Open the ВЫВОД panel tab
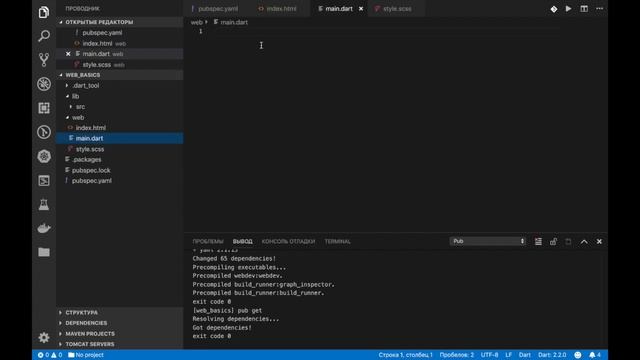The height and width of the screenshot is (360, 640). (242, 242)
